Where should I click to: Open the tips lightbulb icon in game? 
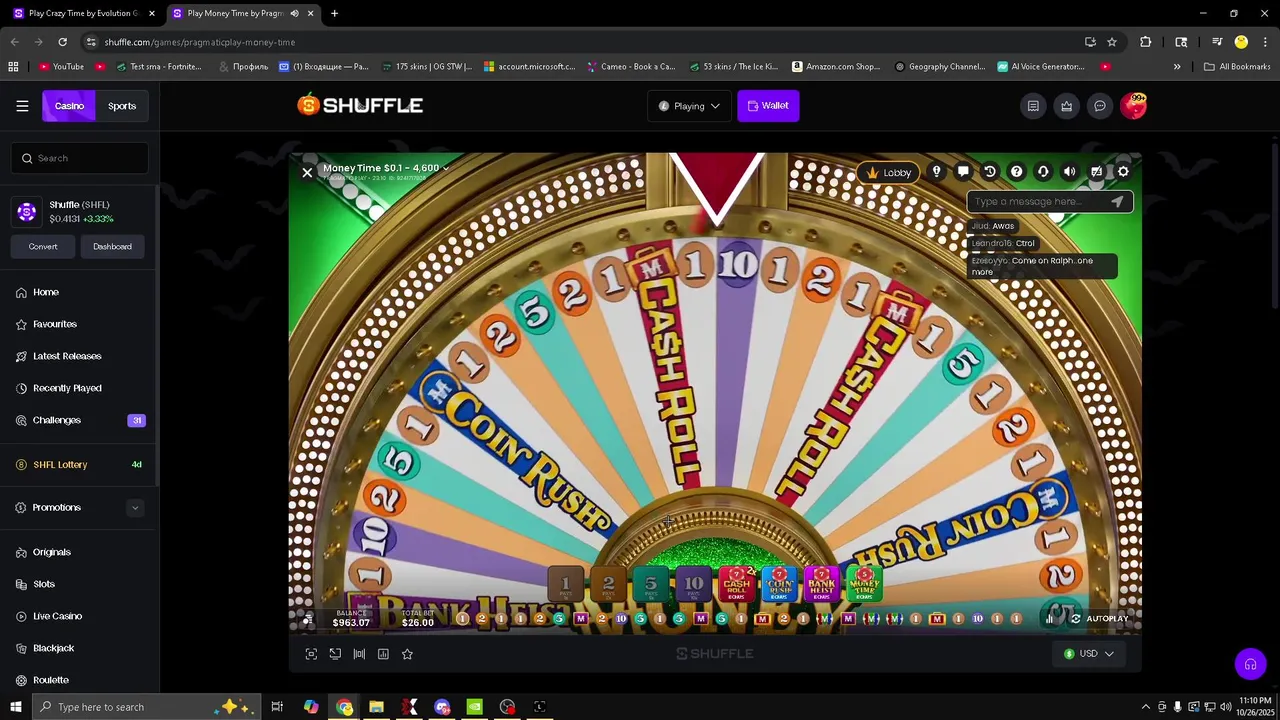tap(936, 172)
